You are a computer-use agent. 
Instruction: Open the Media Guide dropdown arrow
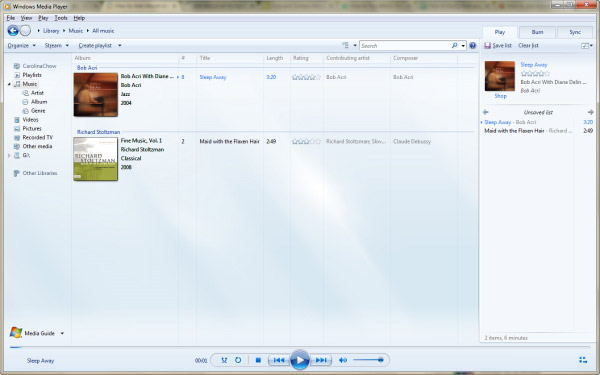(62, 333)
